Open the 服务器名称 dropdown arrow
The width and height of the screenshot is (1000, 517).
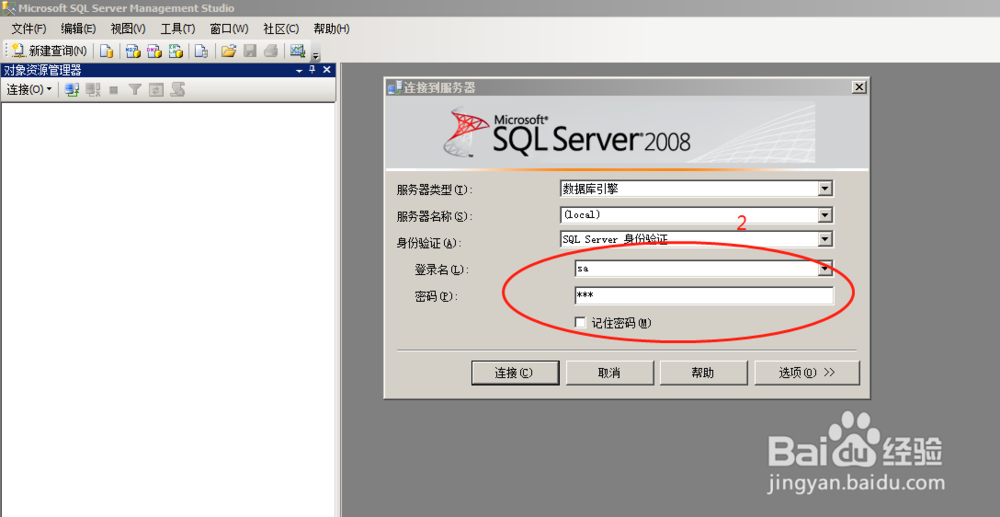click(x=826, y=215)
